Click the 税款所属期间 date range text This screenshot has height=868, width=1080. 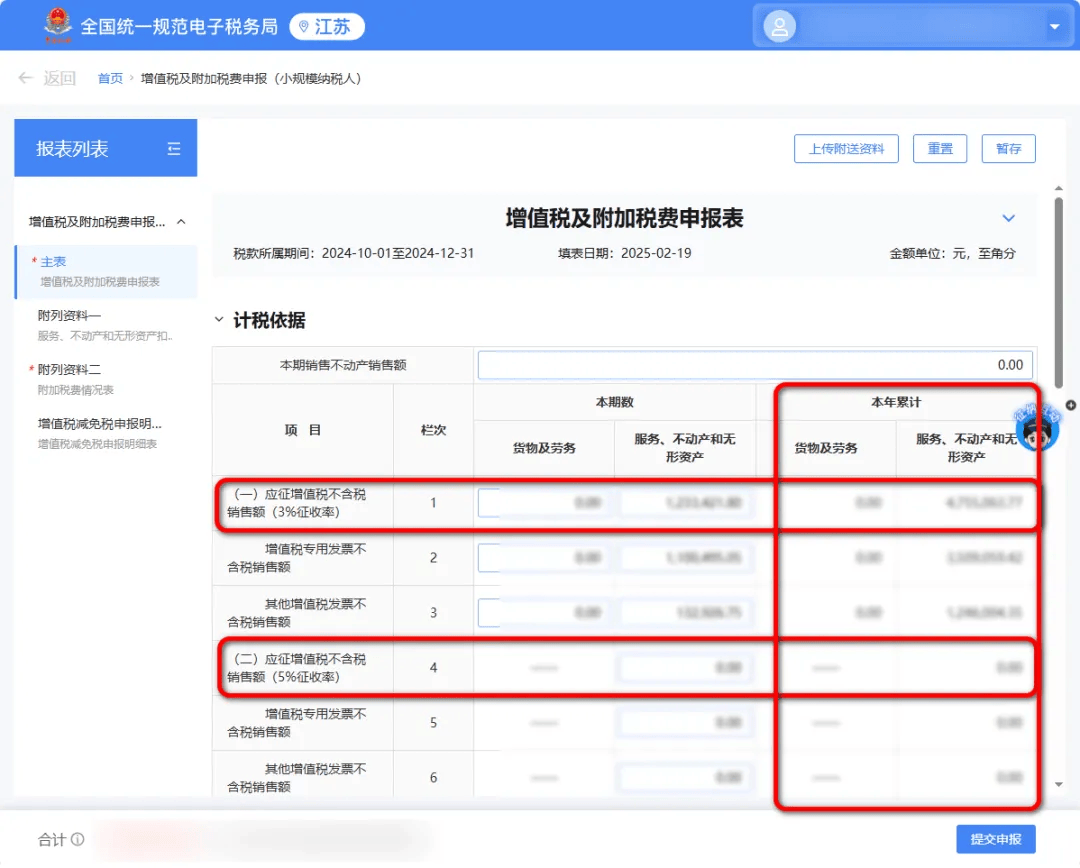[354, 254]
